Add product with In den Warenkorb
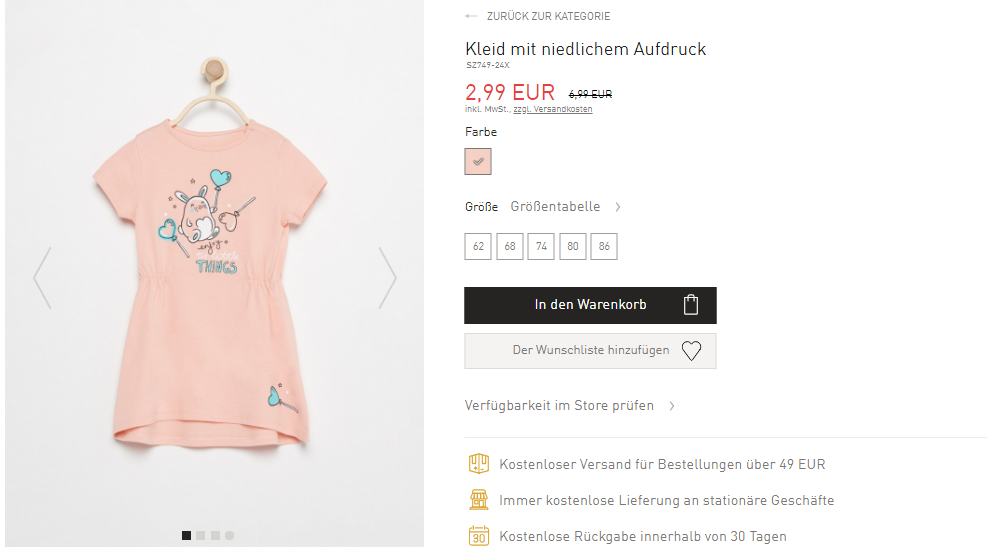Screen dimensions: 987x547 590,305
